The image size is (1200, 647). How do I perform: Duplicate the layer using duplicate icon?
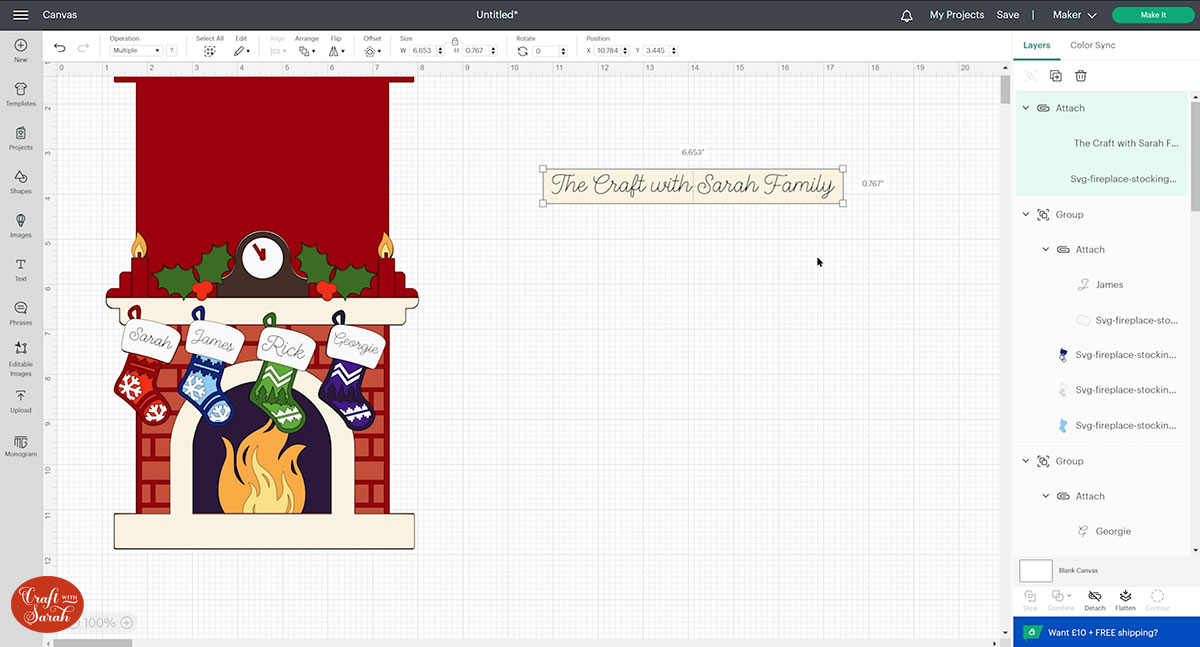point(1055,76)
